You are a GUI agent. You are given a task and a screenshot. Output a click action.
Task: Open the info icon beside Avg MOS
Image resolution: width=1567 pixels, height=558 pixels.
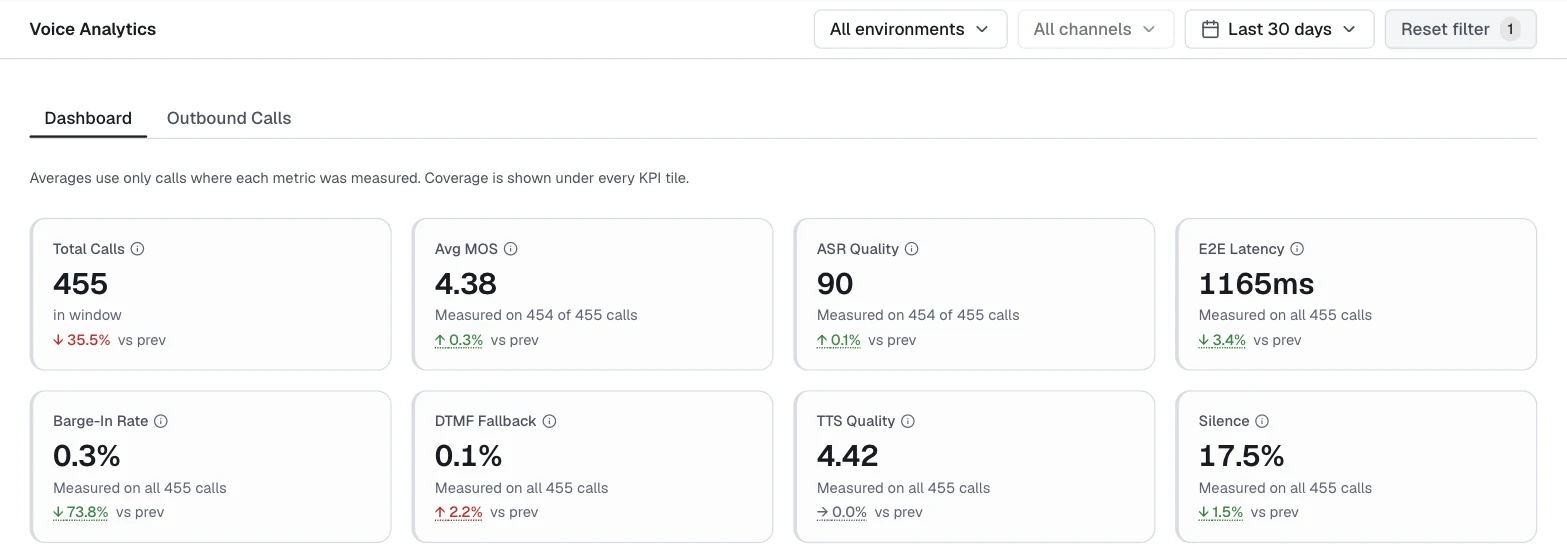511,249
